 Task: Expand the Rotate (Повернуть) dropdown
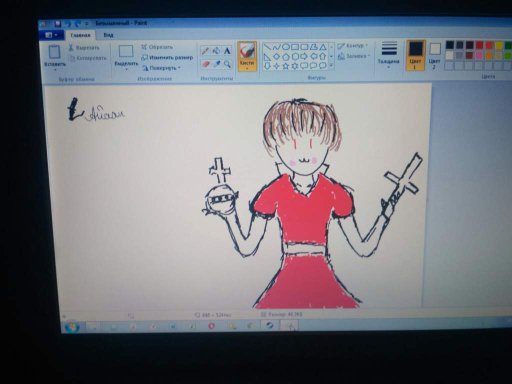pos(161,68)
